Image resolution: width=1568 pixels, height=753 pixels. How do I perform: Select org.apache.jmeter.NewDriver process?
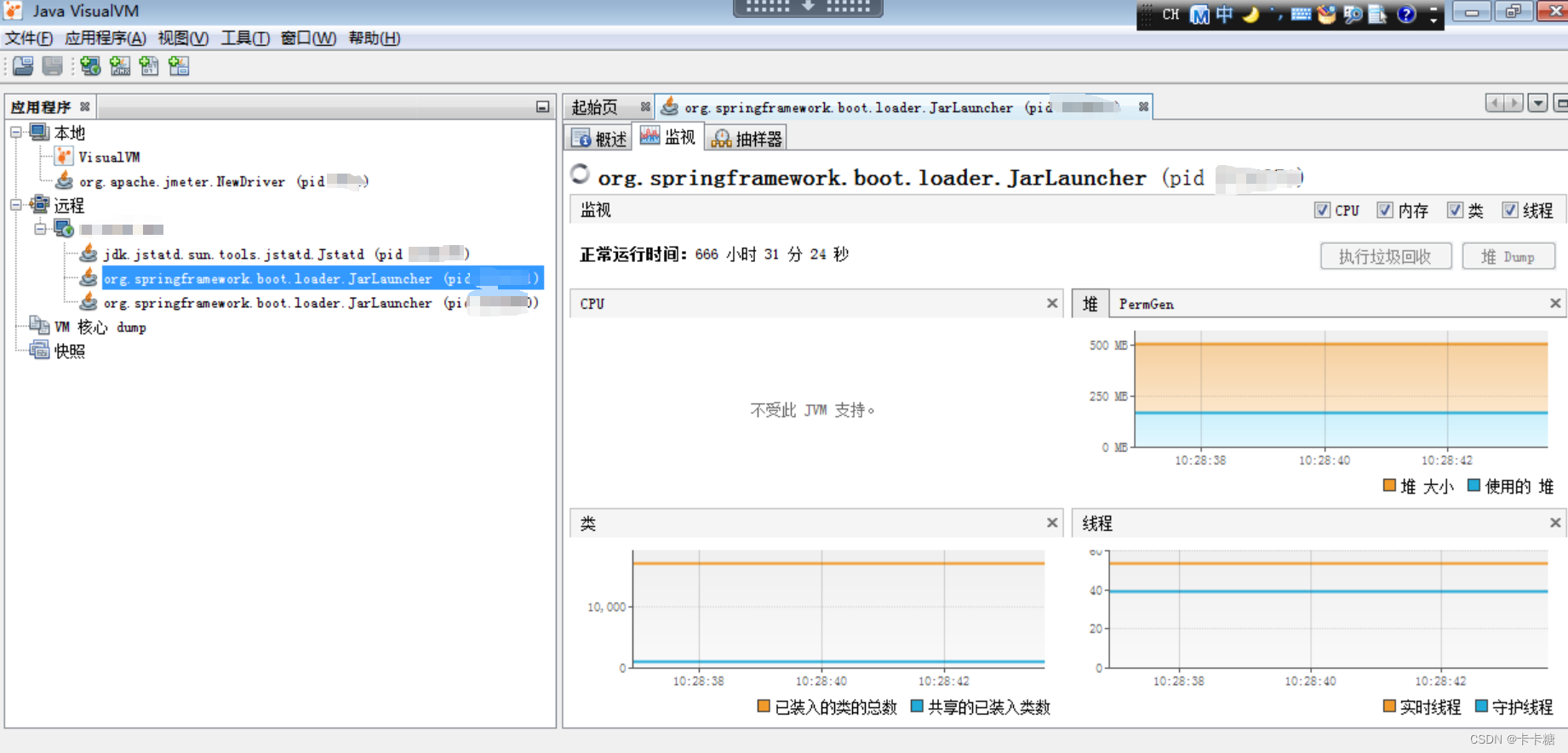tap(224, 181)
